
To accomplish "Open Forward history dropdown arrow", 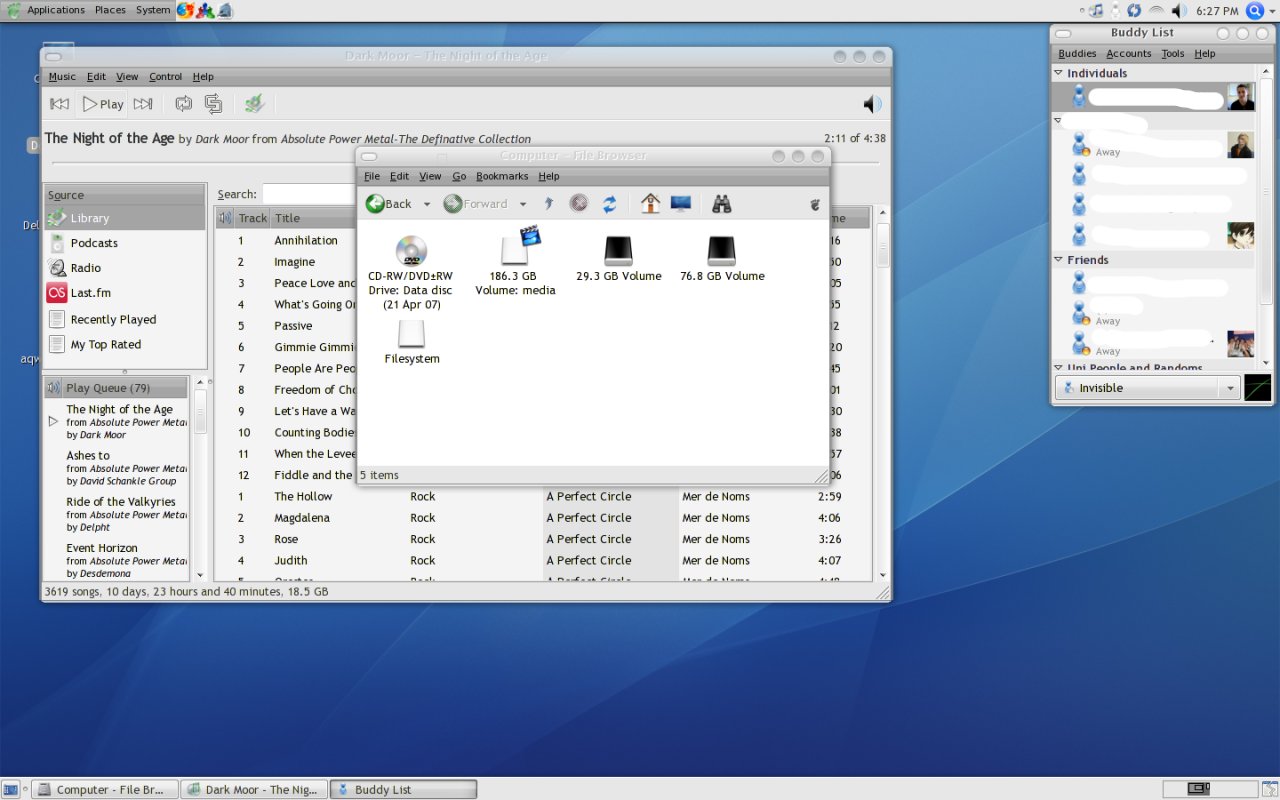I will click(523, 204).
